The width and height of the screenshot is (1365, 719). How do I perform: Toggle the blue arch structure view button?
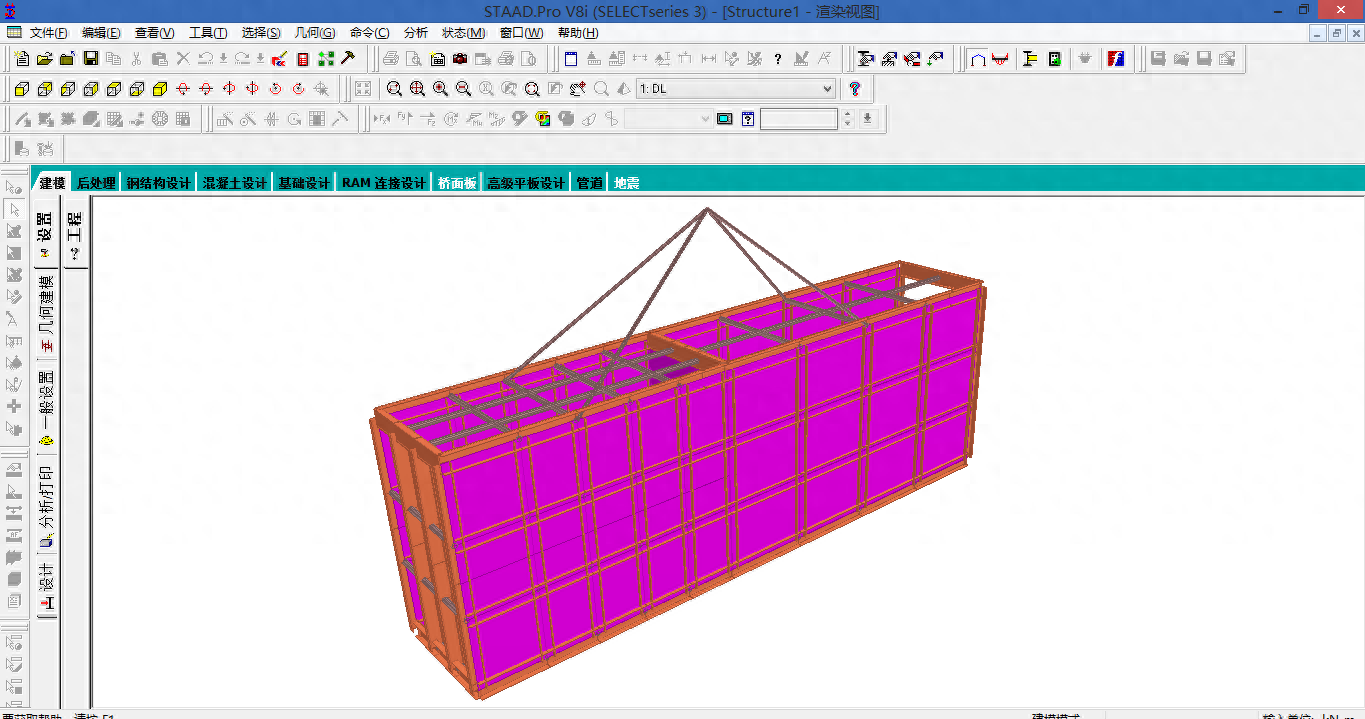[977, 59]
